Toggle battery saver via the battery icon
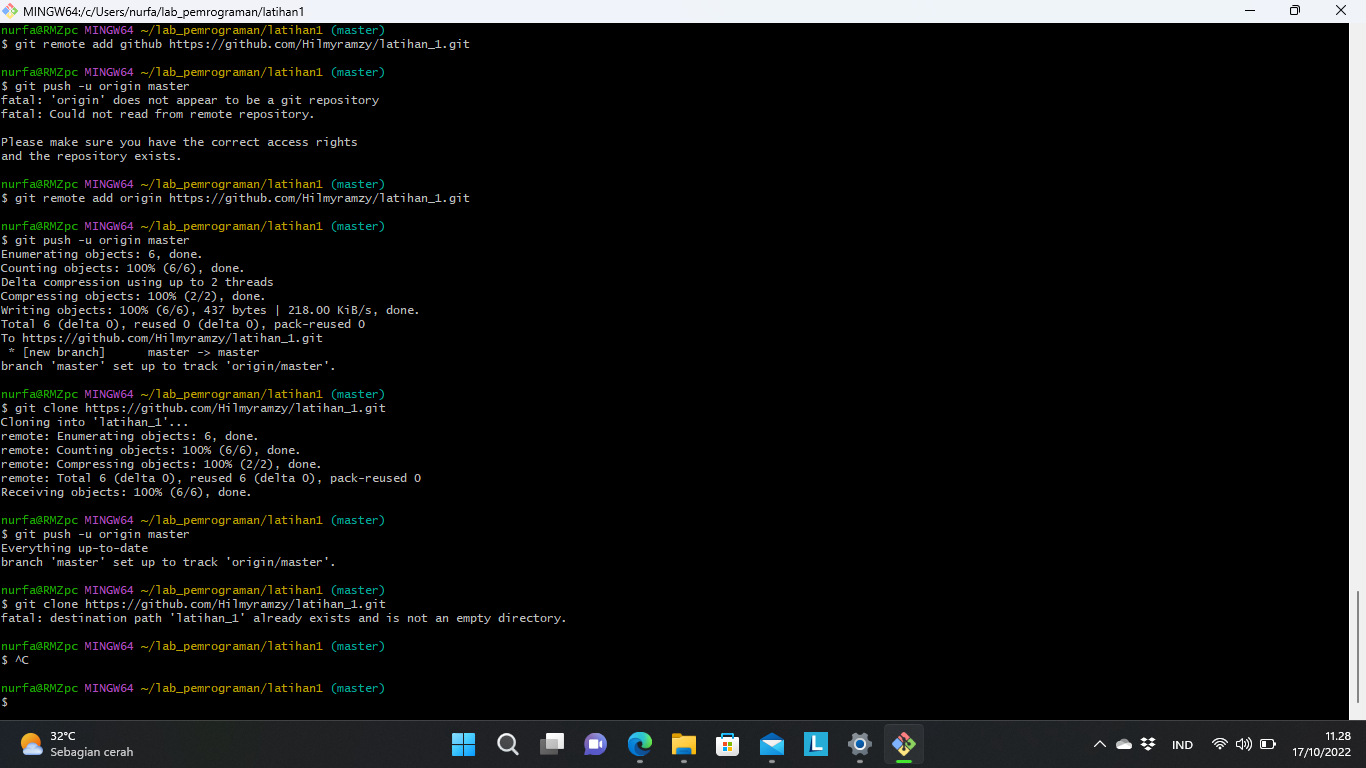The height and width of the screenshot is (768, 1366). [x=1267, y=744]
